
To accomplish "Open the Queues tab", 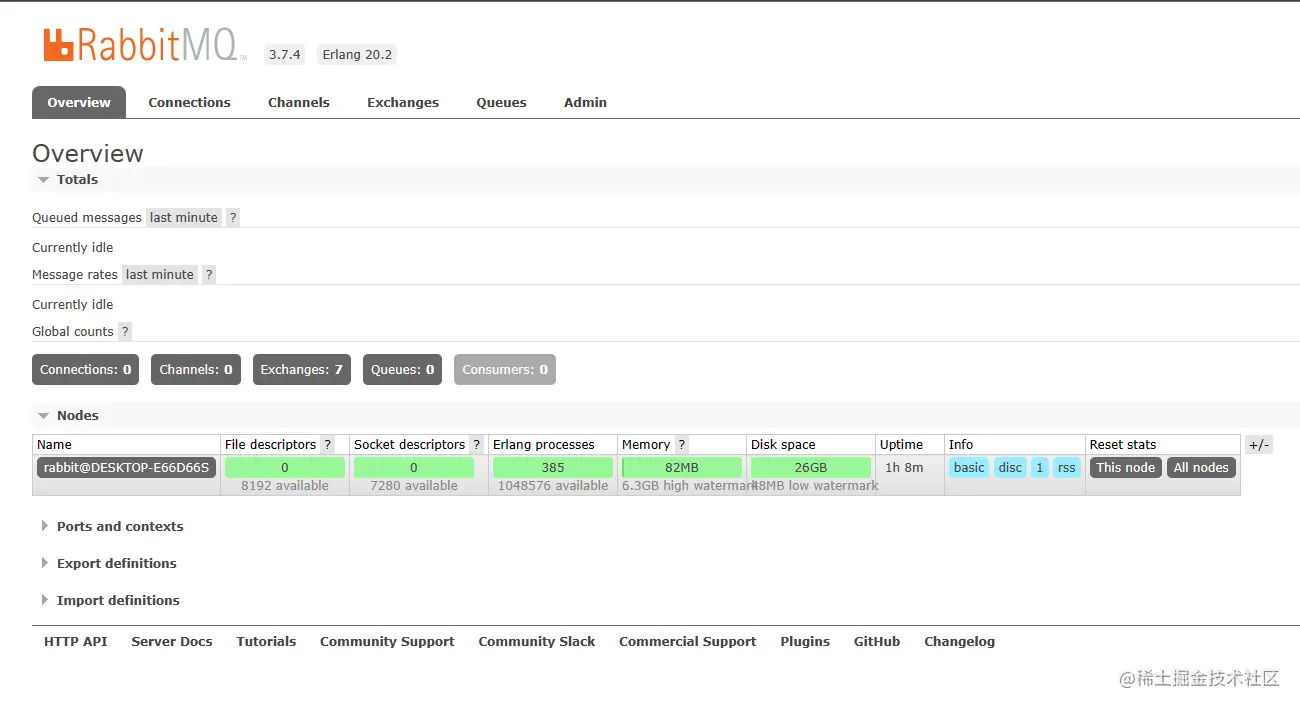I will [501, 103].
